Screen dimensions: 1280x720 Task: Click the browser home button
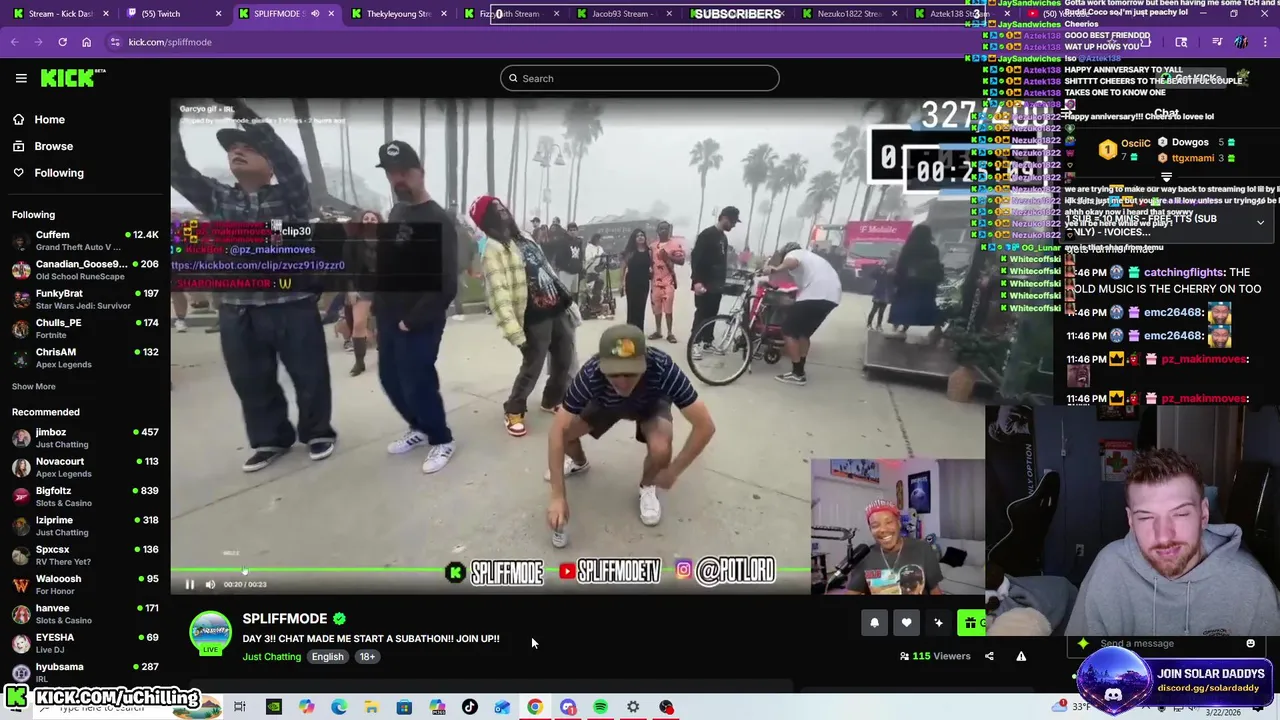[86, 42]
